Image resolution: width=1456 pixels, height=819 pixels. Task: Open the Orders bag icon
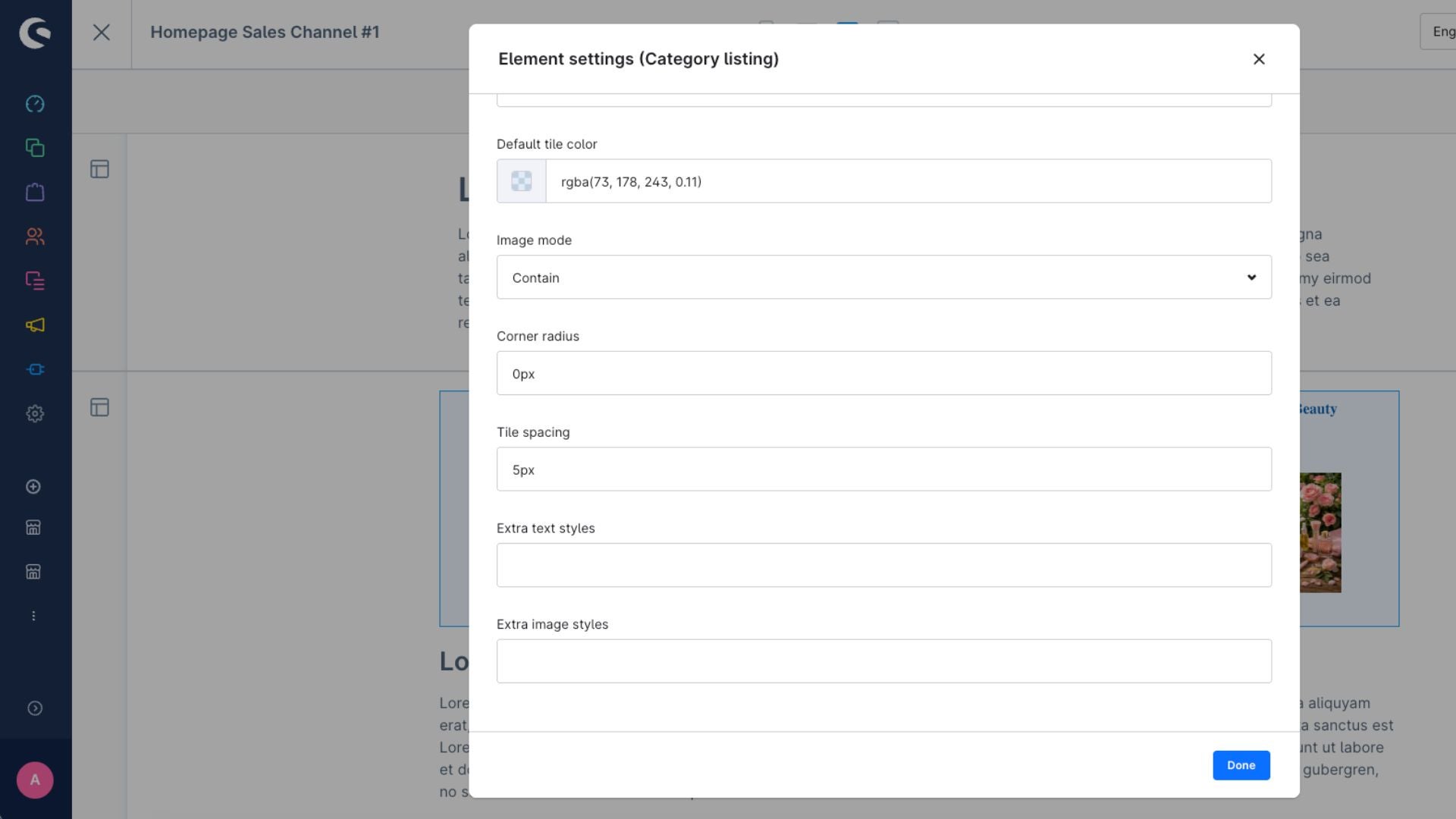(x=35, y=193)
